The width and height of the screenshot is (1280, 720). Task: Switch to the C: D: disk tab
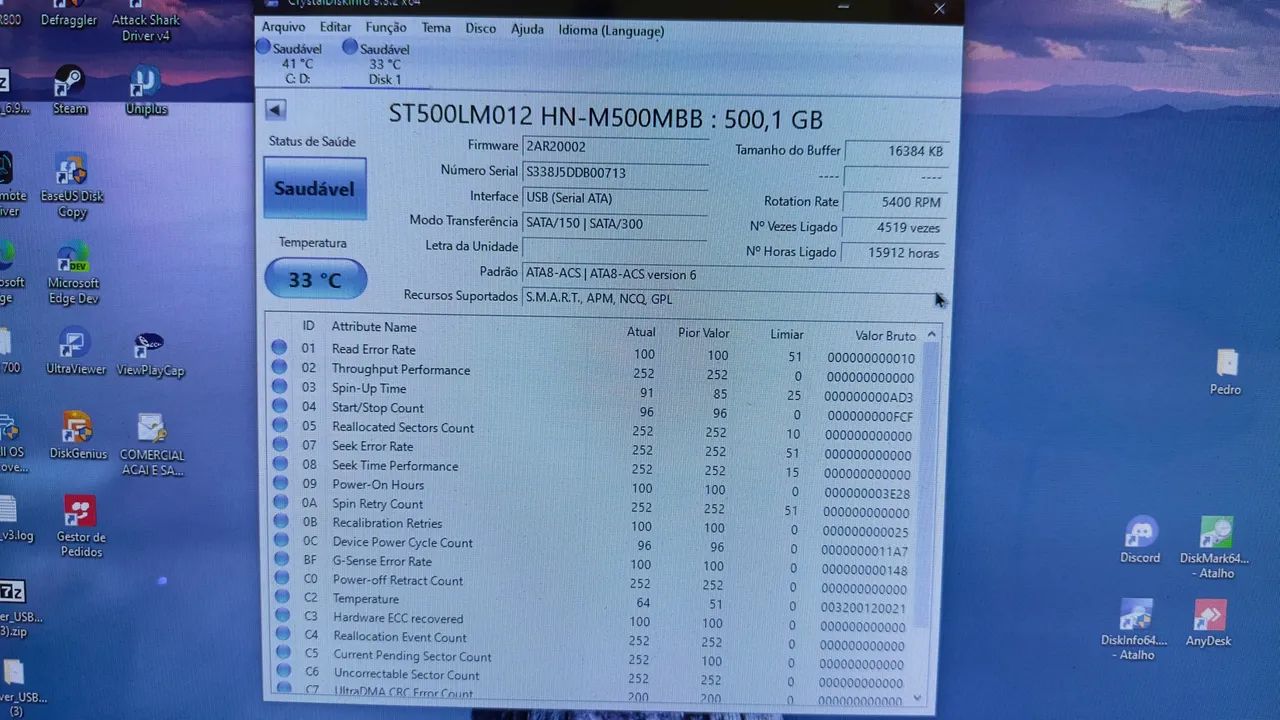click(x=297, y=62)
